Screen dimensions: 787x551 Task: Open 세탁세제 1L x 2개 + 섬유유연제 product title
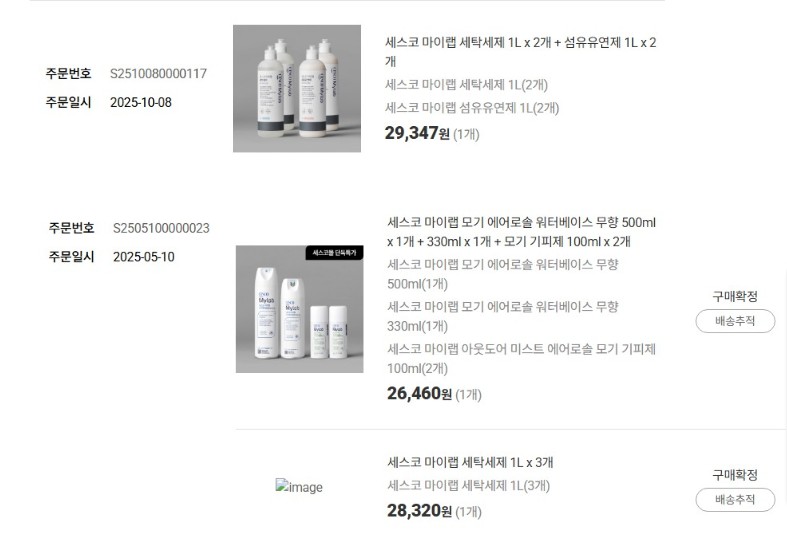pos(520,52)
